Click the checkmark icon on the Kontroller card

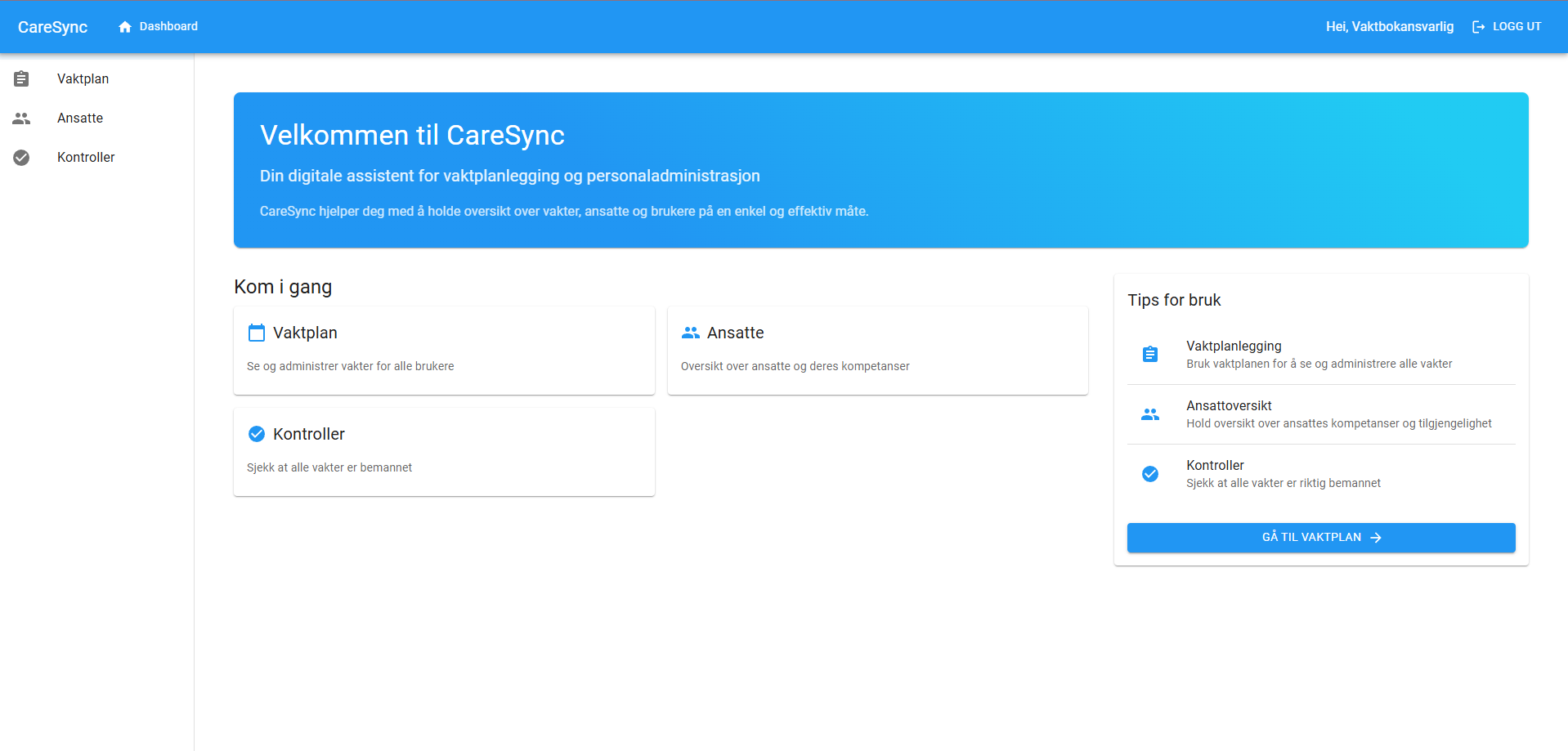tap(257, 434)
